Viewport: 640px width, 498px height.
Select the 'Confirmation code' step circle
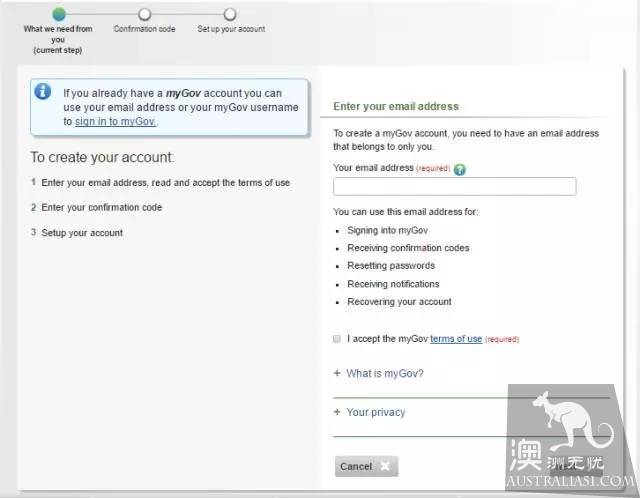(144, 14)
